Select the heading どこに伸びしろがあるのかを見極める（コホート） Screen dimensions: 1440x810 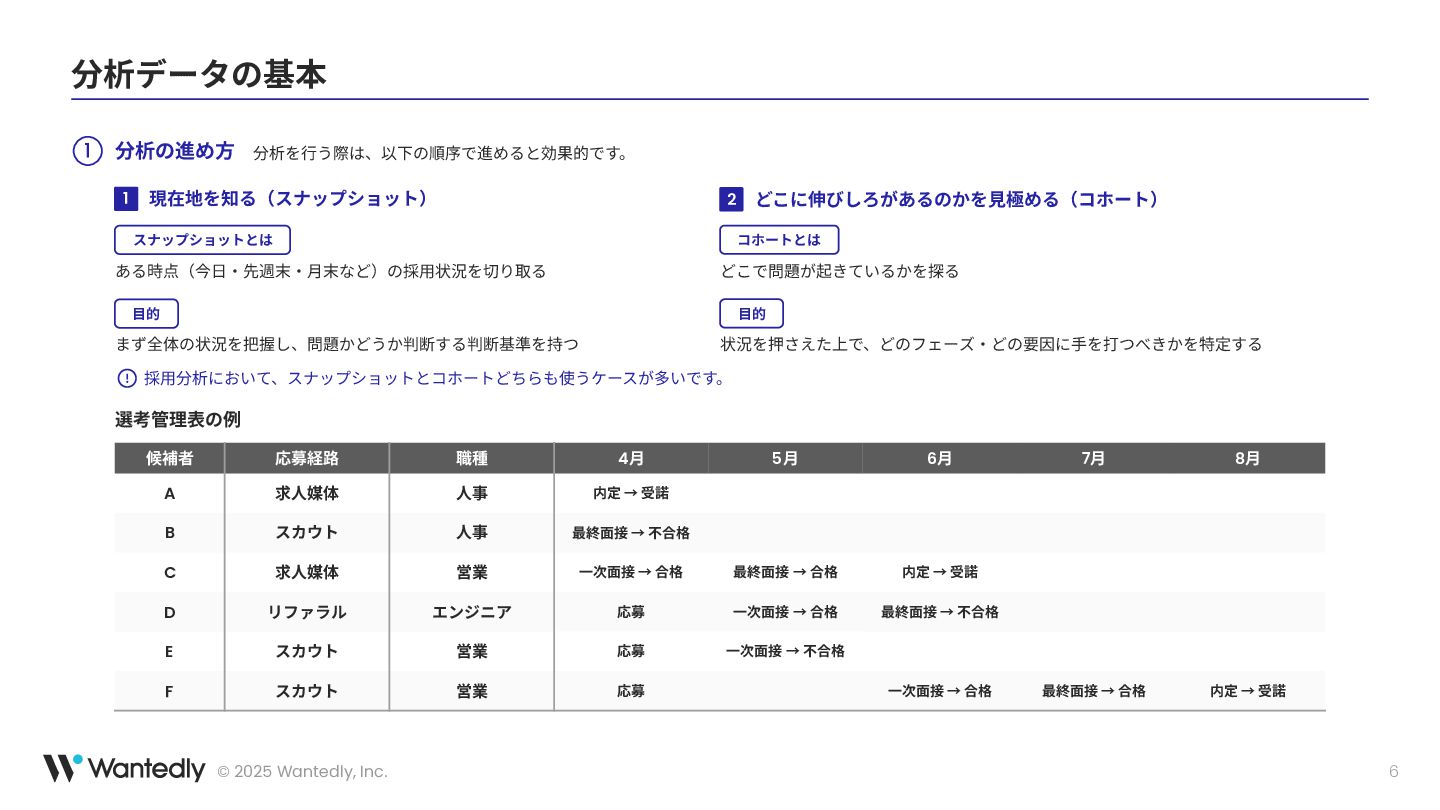click(957, 199)
